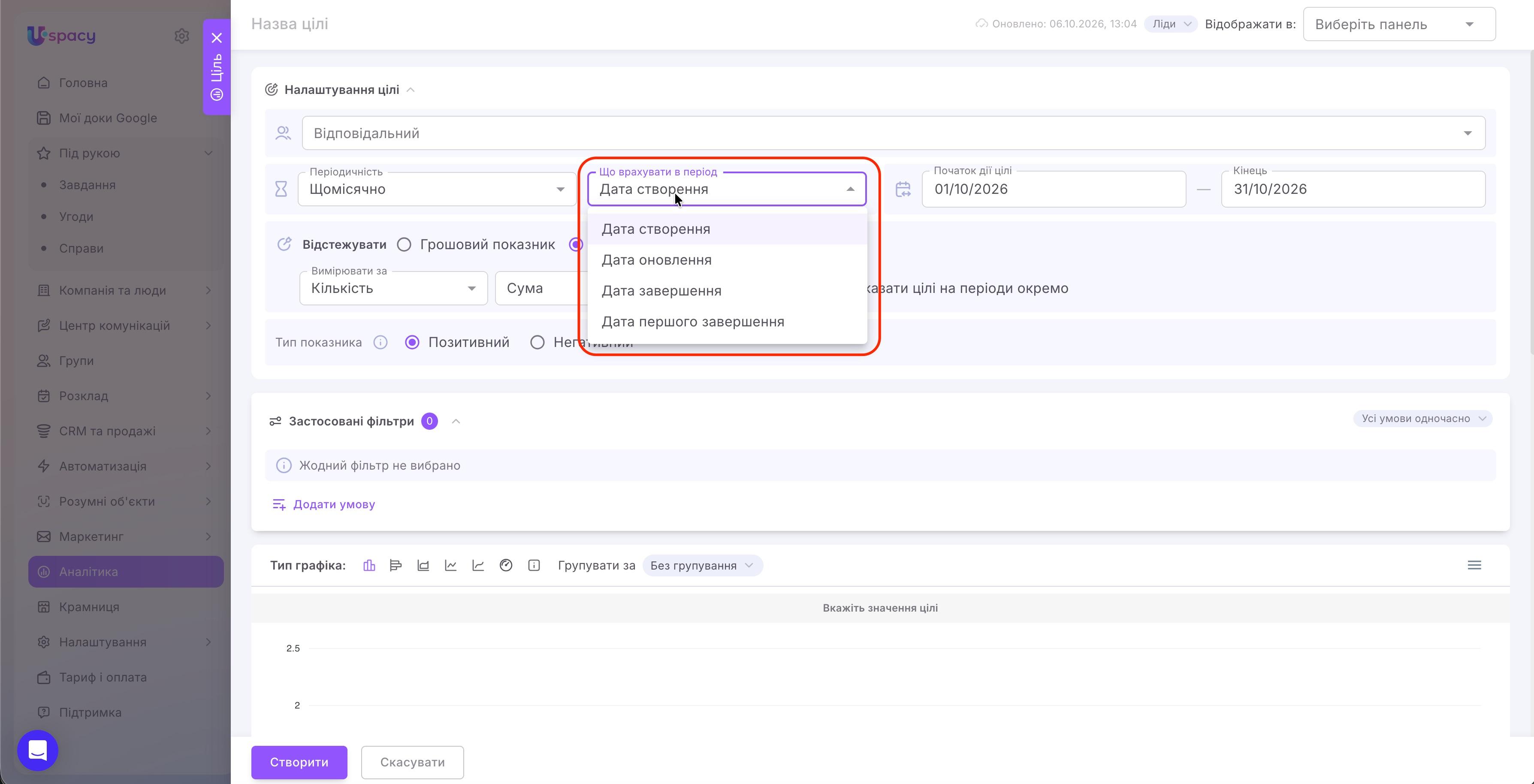The height and width of the screenshot is (784, 1534).
Task: Select the Грошовий показник radio button
Action: pyautogui.click(x=405, y=244)
